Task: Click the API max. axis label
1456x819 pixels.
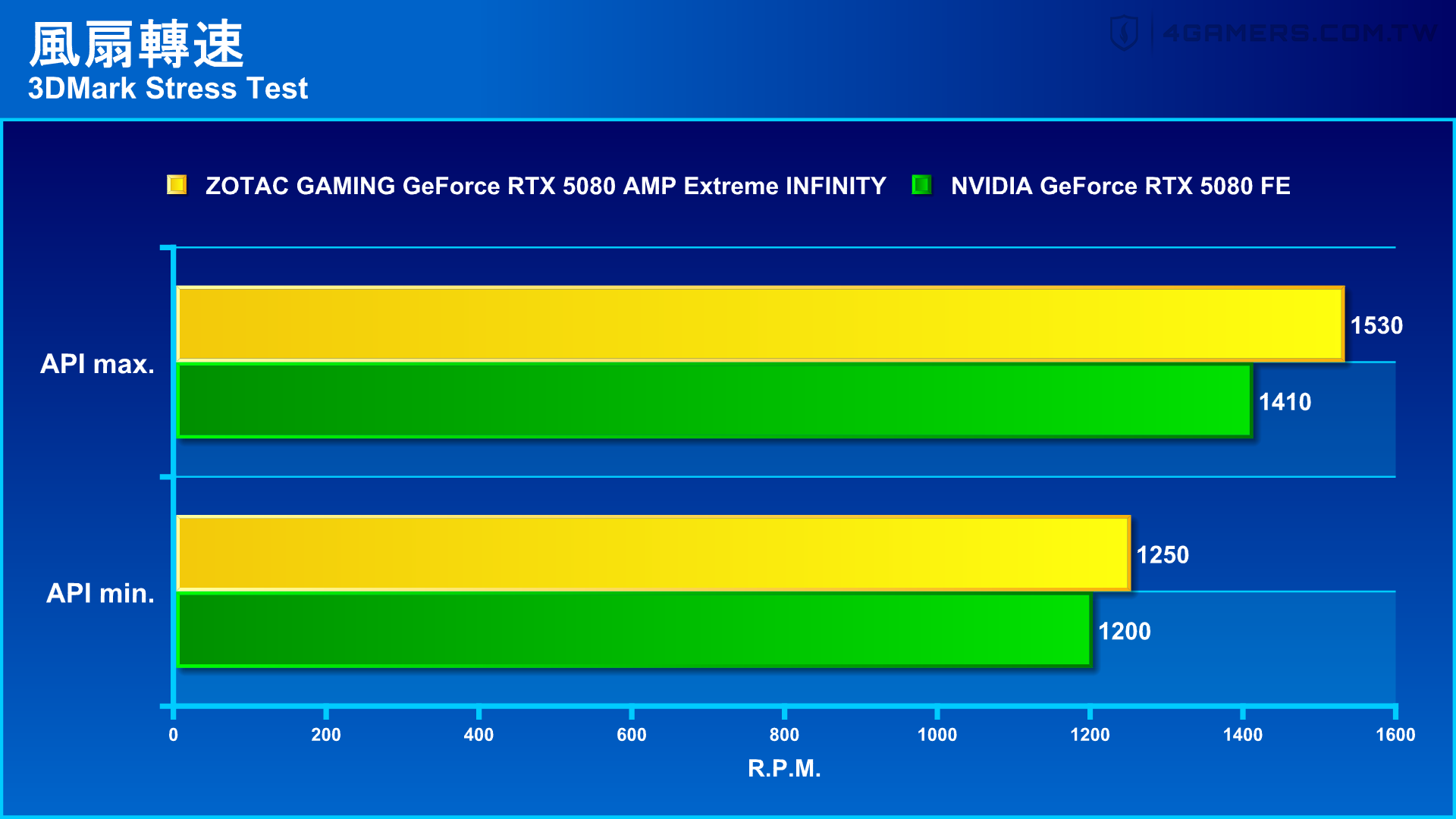Action: pos(97,364)
